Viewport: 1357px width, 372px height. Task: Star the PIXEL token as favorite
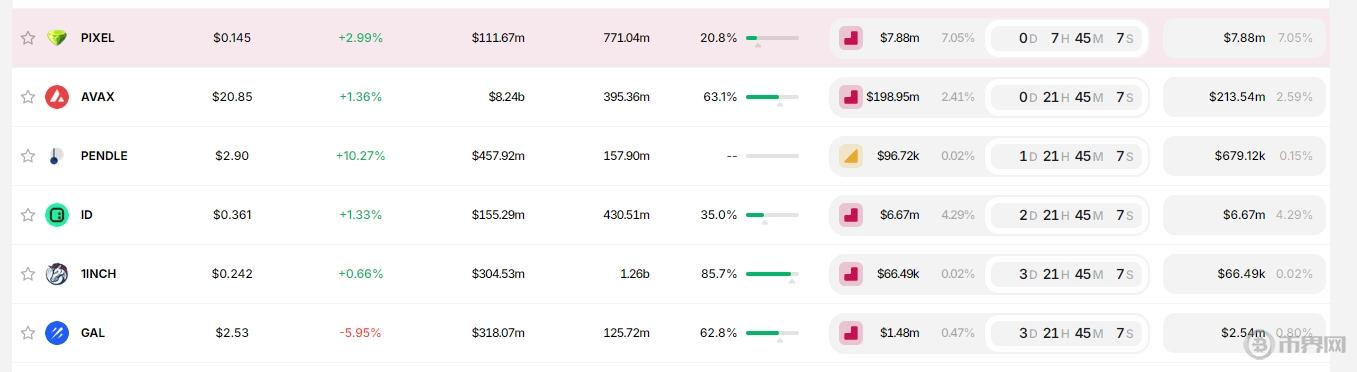(28, 38)
